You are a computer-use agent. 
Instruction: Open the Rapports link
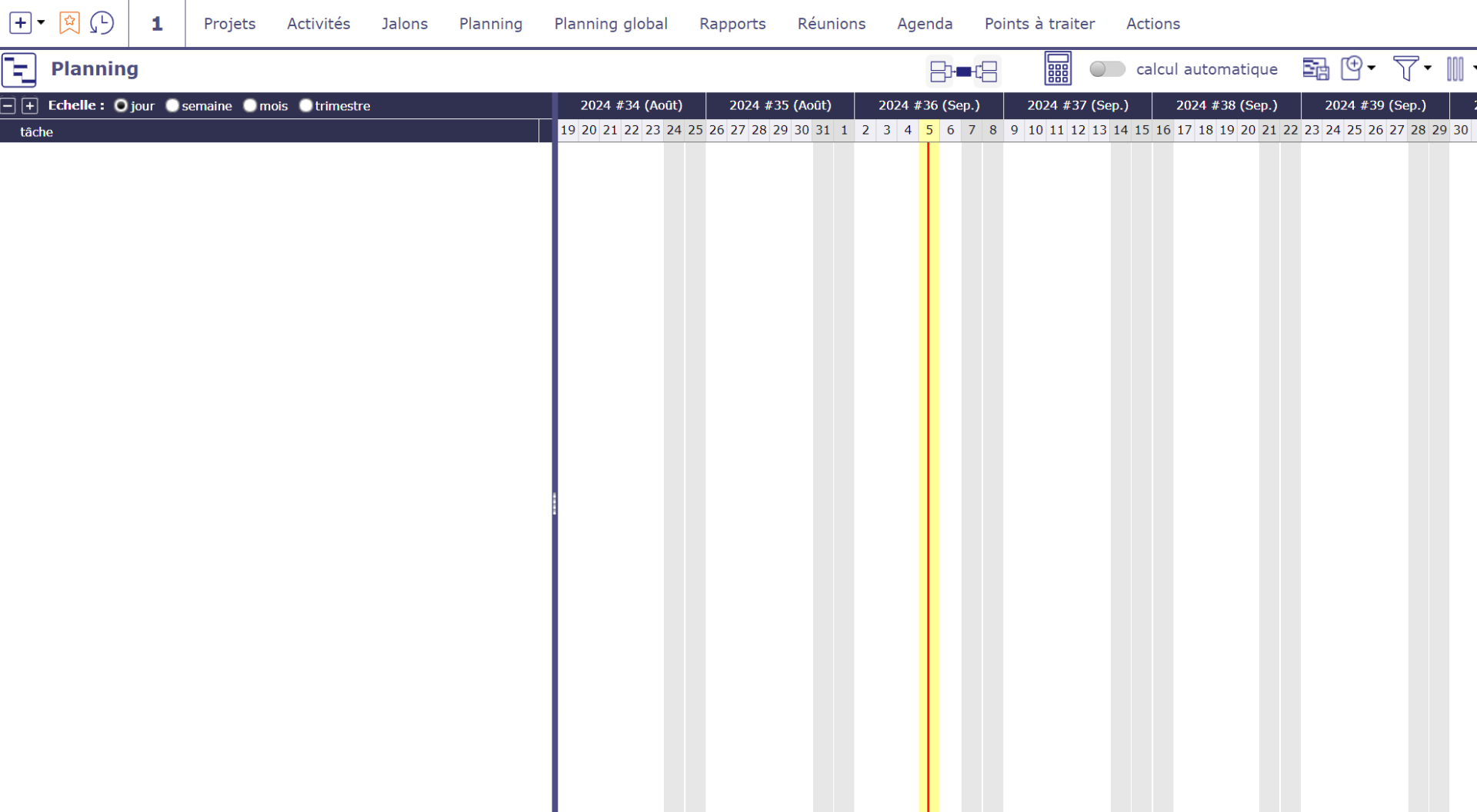(x=732, y=24)
